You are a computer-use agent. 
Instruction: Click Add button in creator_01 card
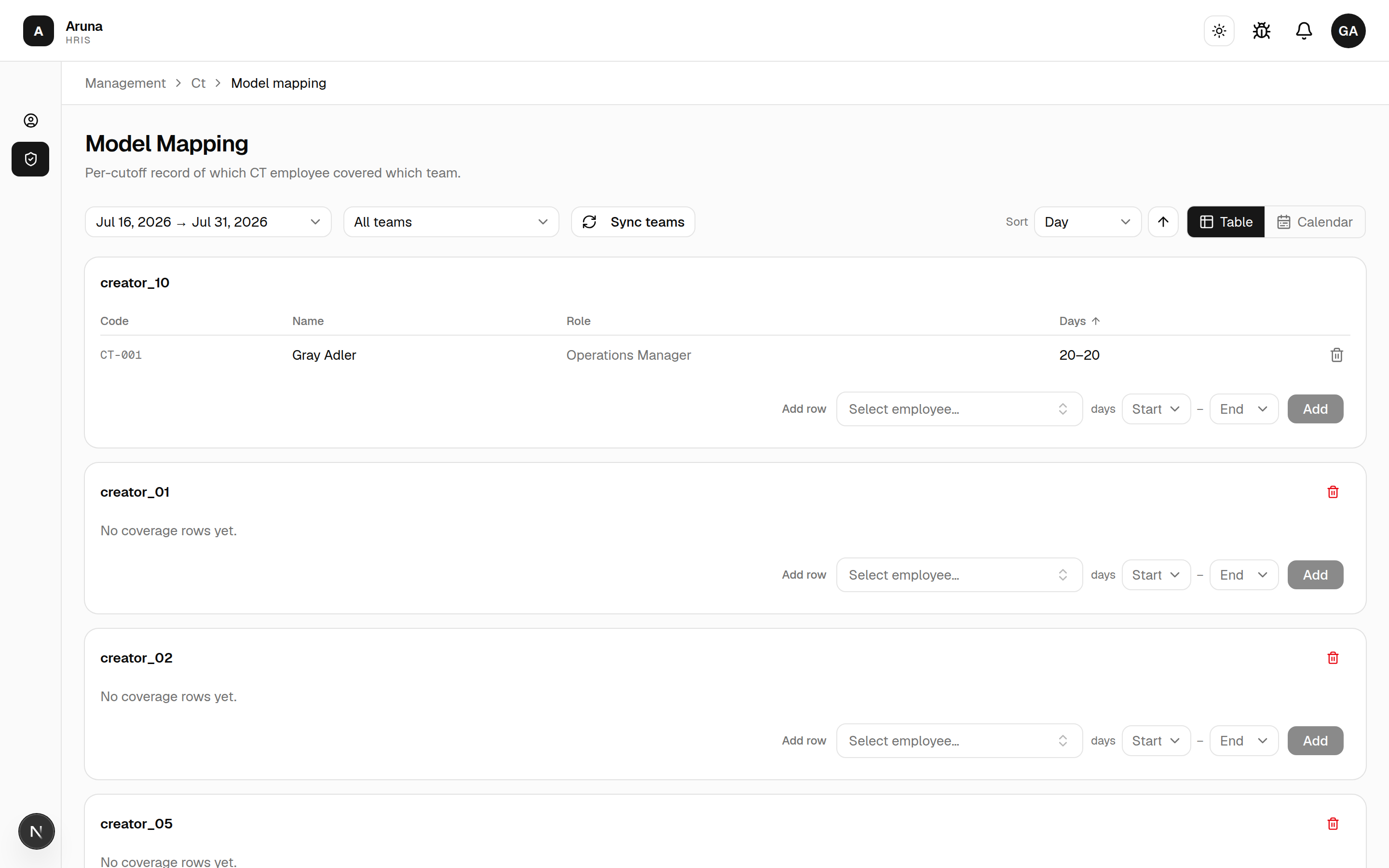1316,575
